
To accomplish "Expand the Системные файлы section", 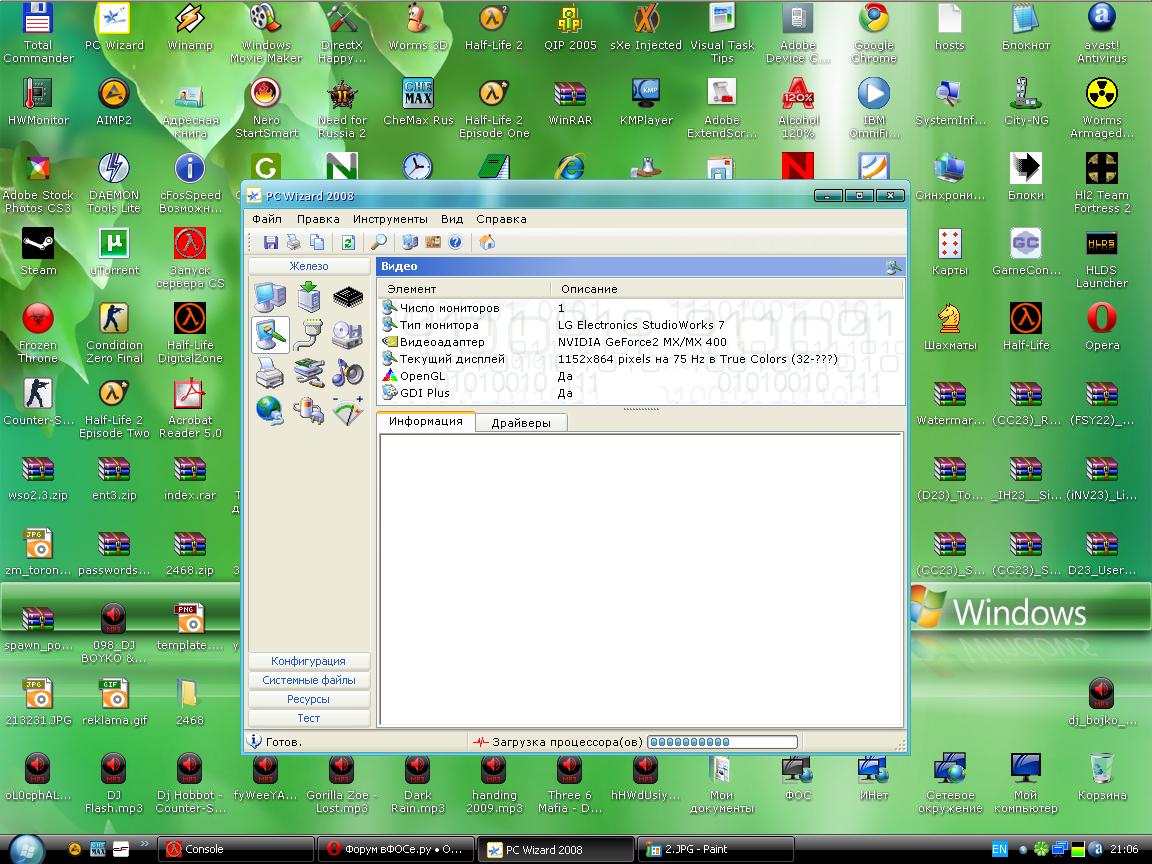I will coord(309,680).
